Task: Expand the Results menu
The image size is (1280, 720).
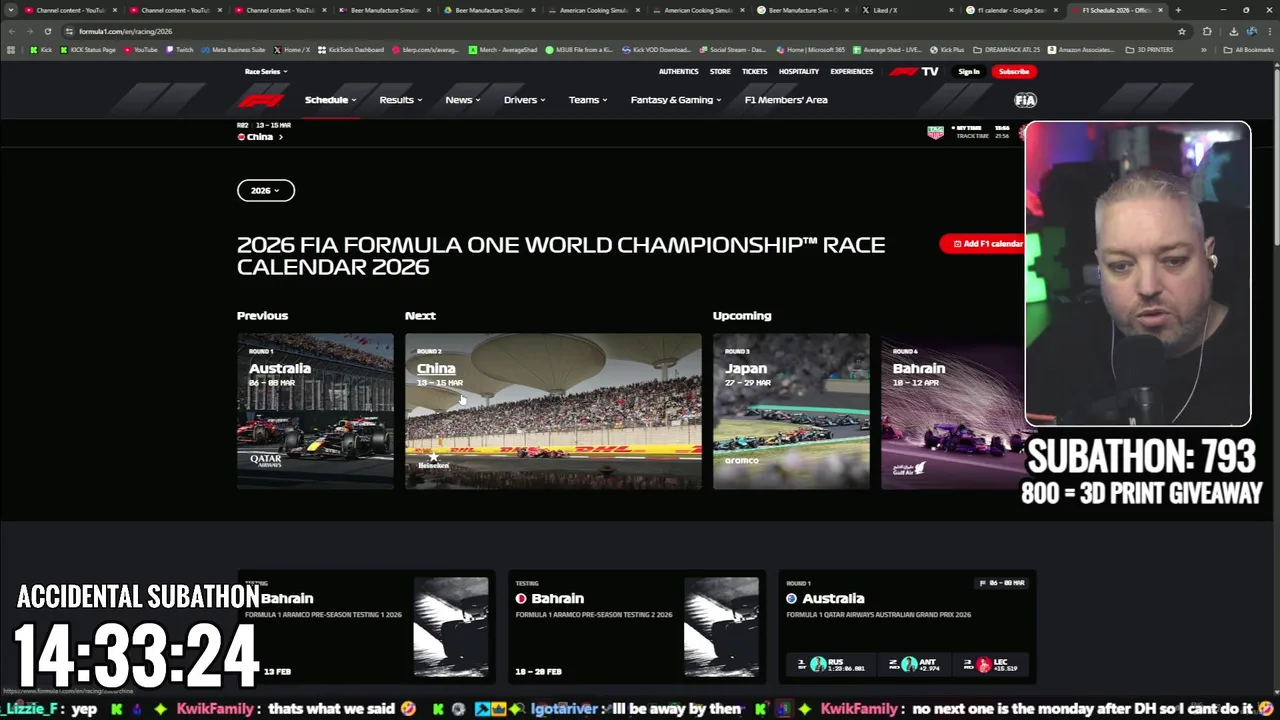Action: point(401,100)
